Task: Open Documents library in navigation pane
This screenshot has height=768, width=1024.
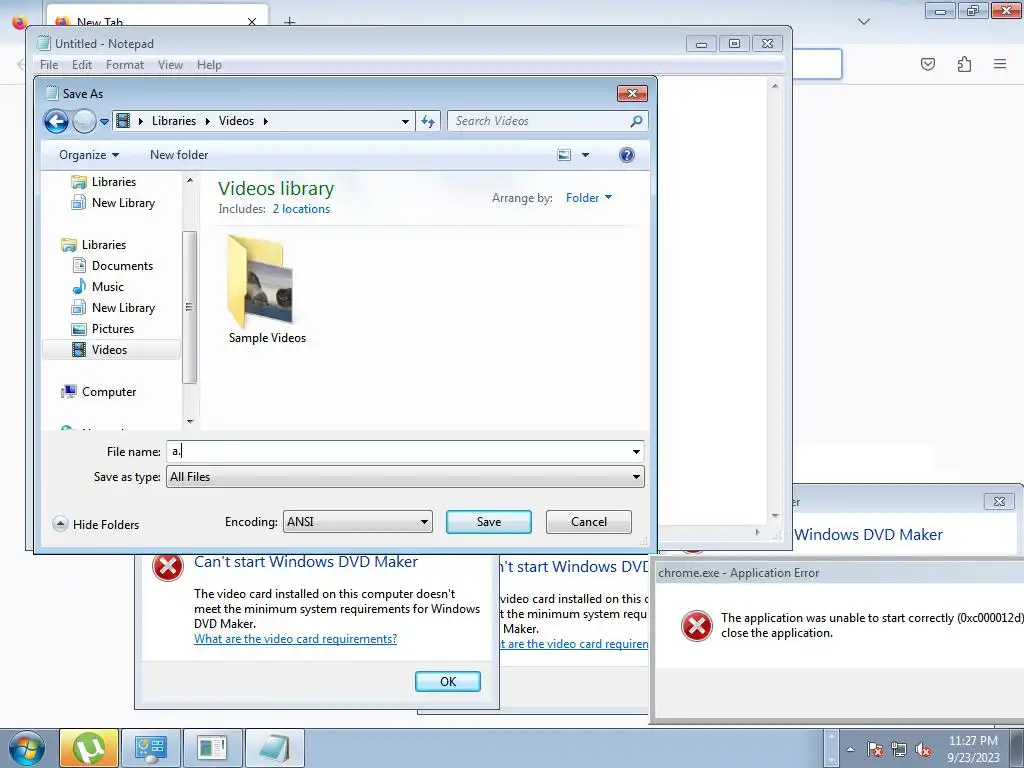Action: [x=122, y=265]
